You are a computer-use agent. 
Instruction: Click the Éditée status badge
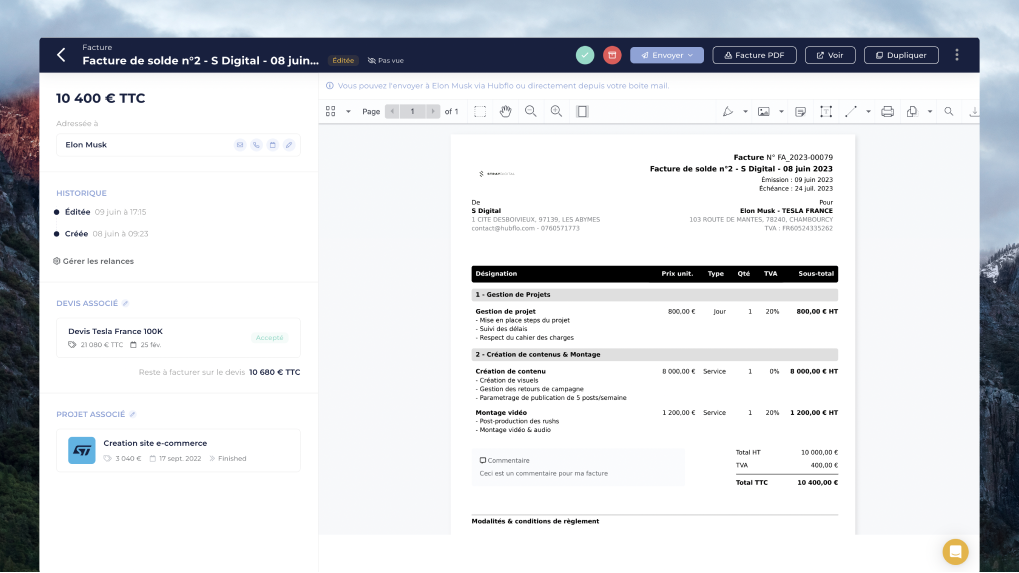coord(343,60)
